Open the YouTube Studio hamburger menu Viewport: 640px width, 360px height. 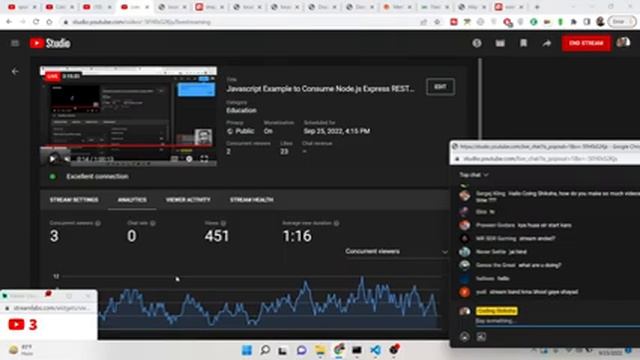15,43
